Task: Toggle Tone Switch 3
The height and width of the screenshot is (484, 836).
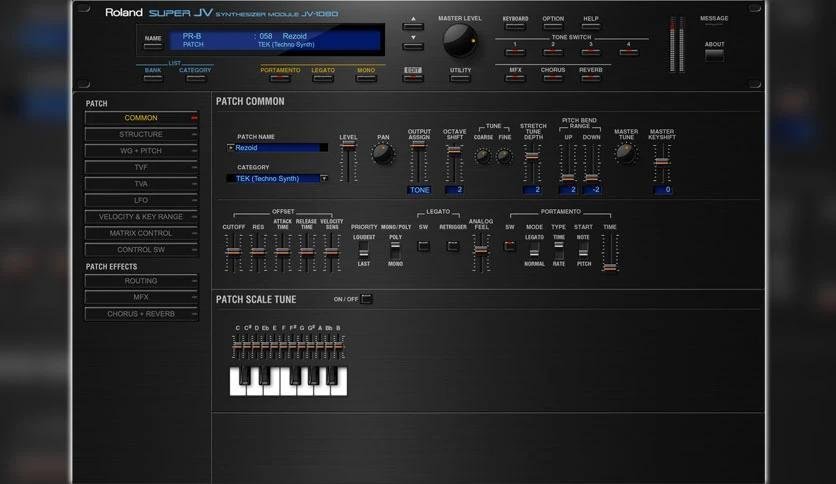Action: pos(591,52)
